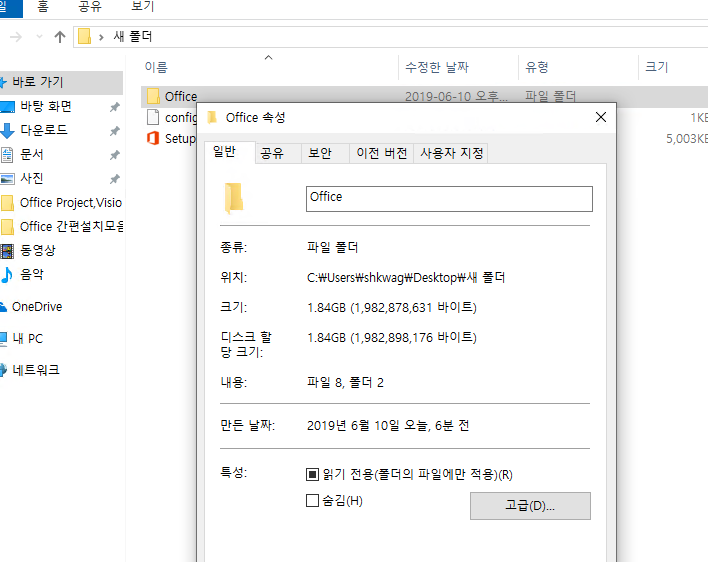The image size is (708, 562).
Task: Click the 고급(D)... advanced button
Action: tap(530, 506)
